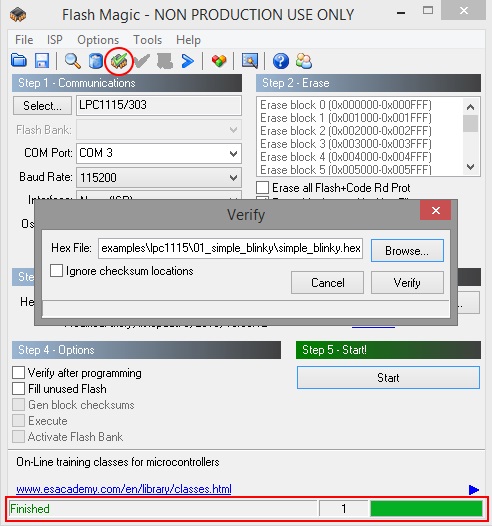Viewport: 492px width, 526px height.
Task: Select Erase block 2 (0x002000-0x002FFF)
Action: pyautogui.click(x=346, y=131)
